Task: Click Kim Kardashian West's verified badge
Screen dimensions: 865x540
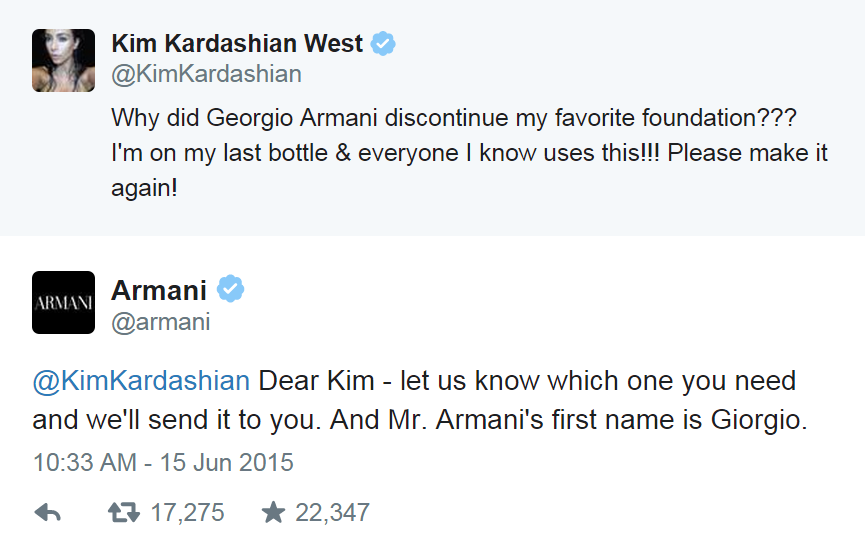Action: [x=383, y=44]
